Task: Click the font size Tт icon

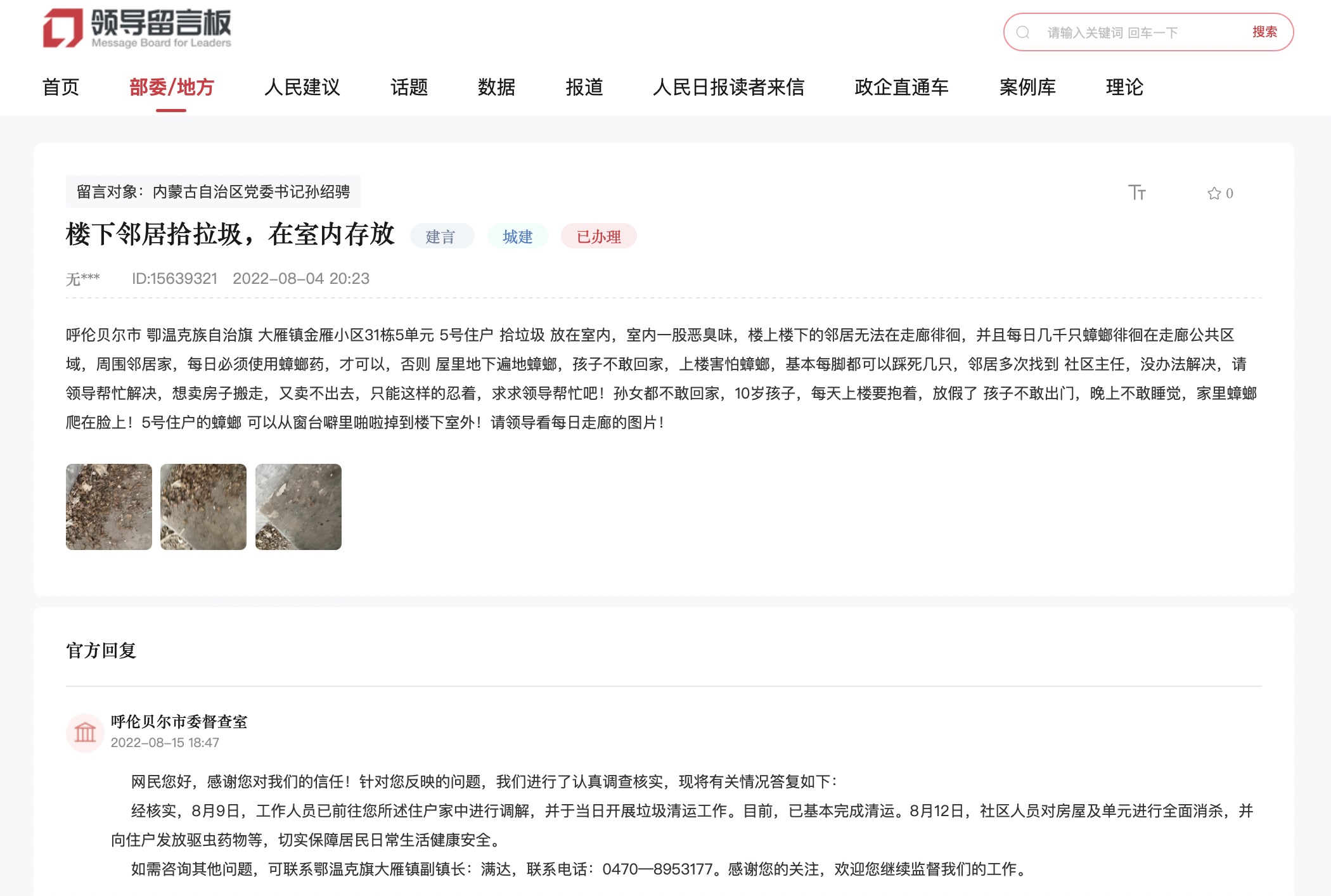Action: tap(1137, 193)
